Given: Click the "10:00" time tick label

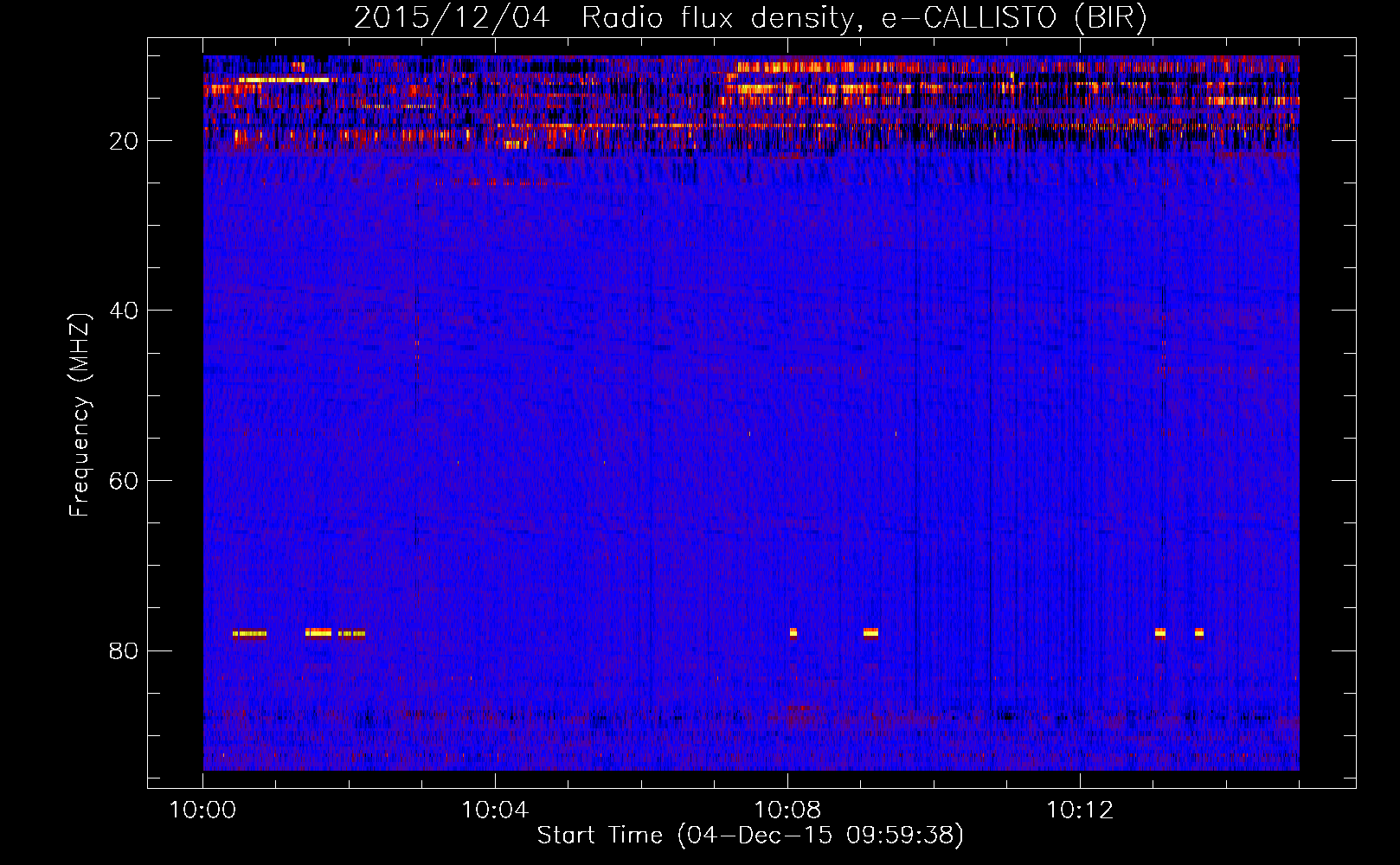Looking at the screenshot, I should [x=203, y=811].
